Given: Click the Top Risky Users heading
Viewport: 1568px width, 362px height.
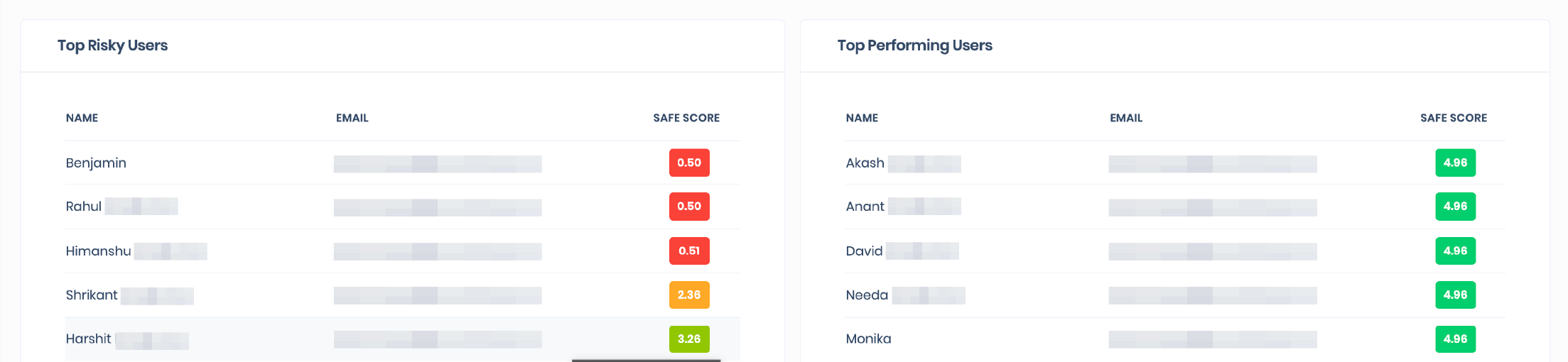Looking at the screenshot, I should 112,45.
